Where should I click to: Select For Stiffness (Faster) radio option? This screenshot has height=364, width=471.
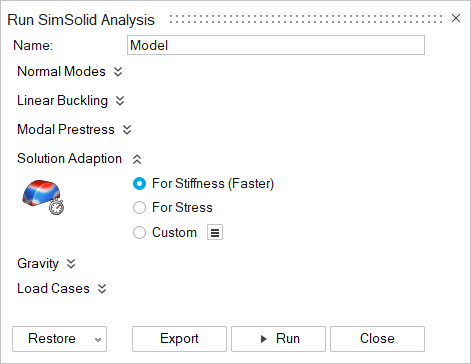pyautogui.click(x=139, y=184)
